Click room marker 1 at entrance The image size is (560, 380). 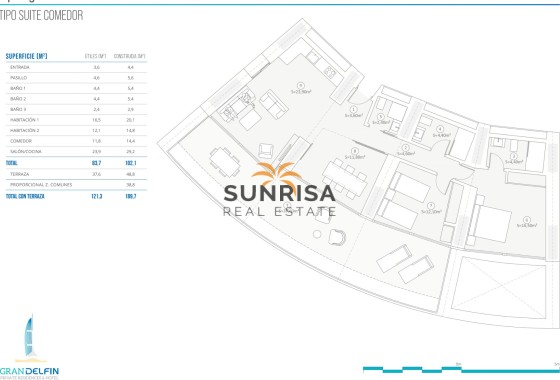pyautogui.click(x=353, y=110)
